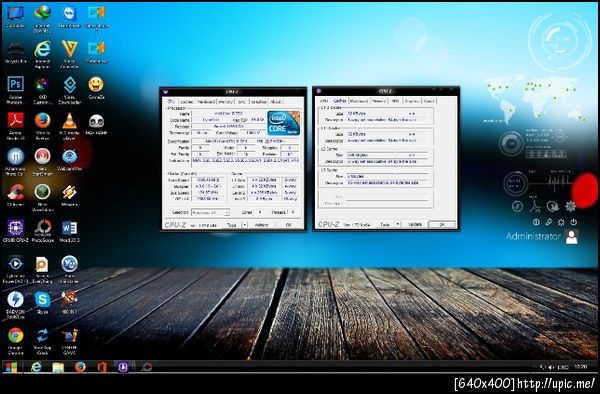Image resolution: width=600 pixels, height=394 pixels.
Task: Click OK button in CPU-tab window
Action: pyautogui.click(x=289, y=225)
